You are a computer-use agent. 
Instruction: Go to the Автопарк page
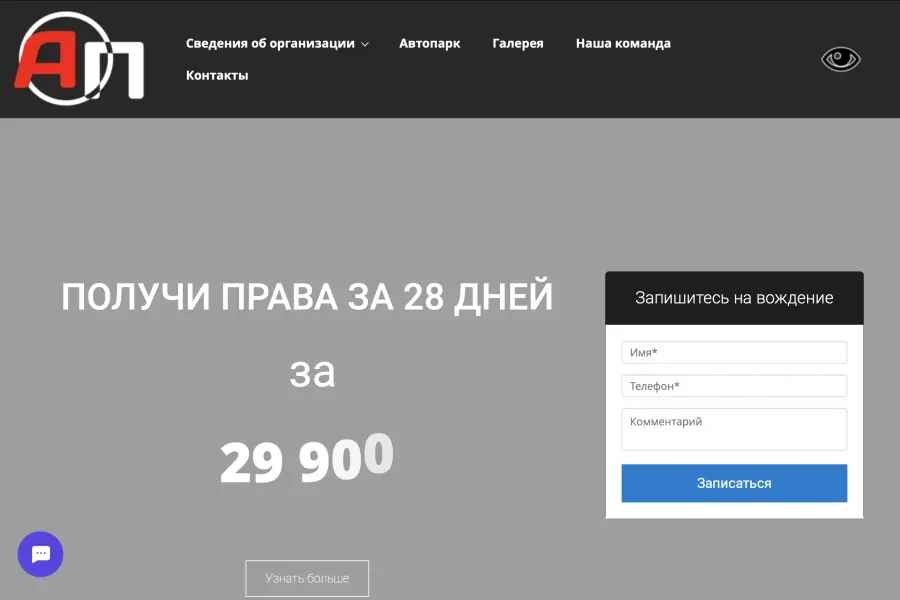pyautogui.click(x=429, y=44)
